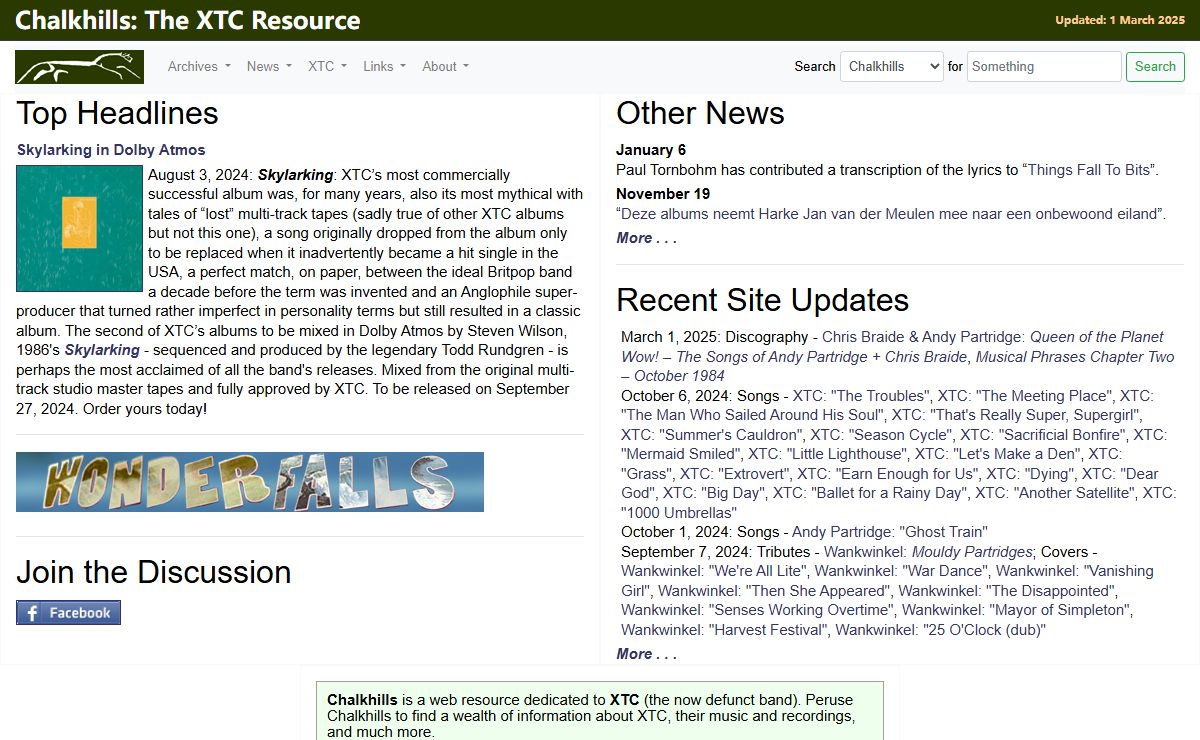The image size is (1200, 740).
Task: Open the Things Fall To Bits lyrics link
Action: pyautogui.click(x=1089, y=170)
